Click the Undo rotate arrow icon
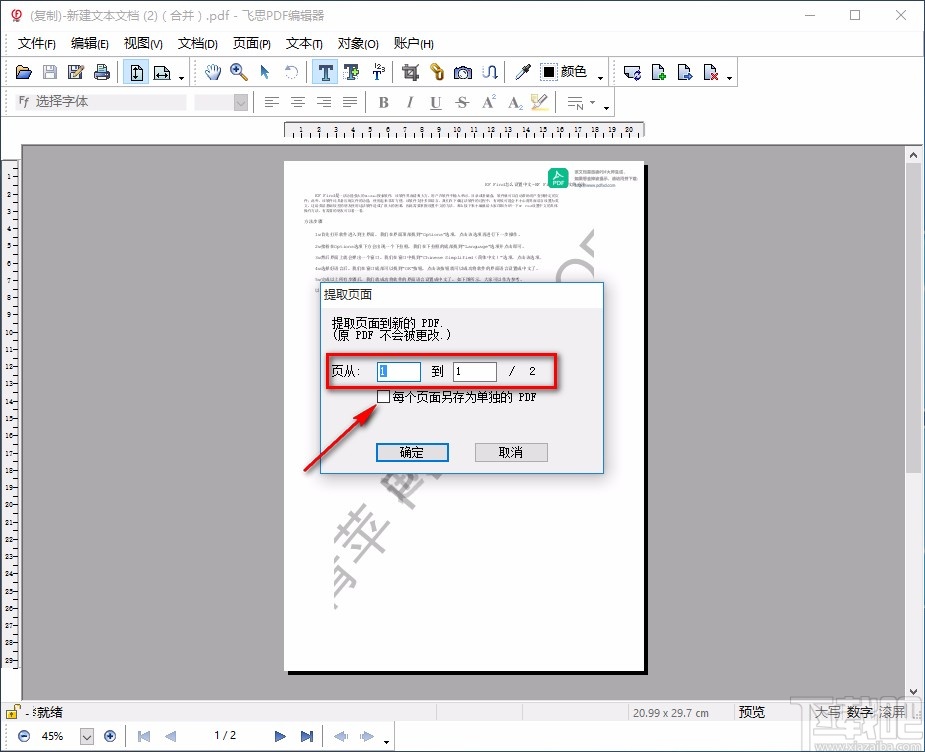This screenshot has width=925, height=752. tap(291, 73)
